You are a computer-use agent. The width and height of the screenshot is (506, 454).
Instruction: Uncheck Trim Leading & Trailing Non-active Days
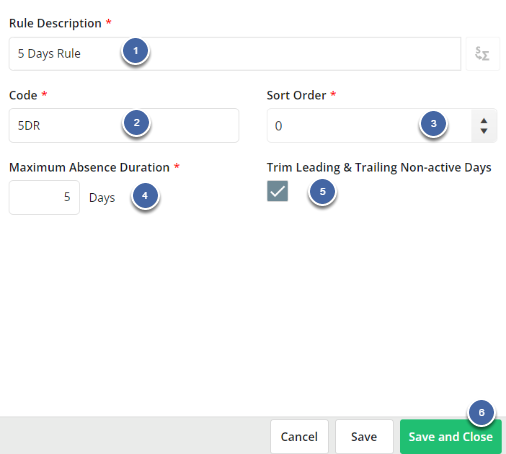(277, 191)
